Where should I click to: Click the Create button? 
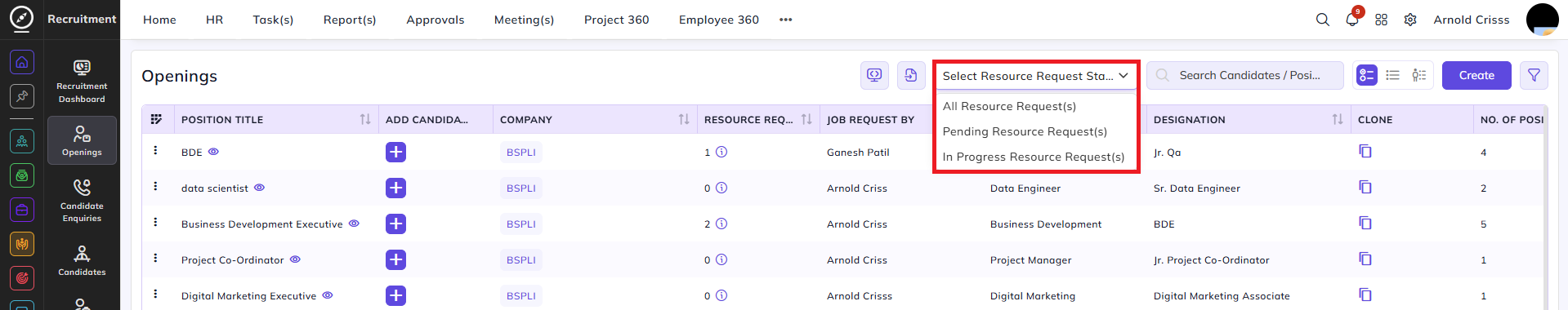(x=1476, y=75)
